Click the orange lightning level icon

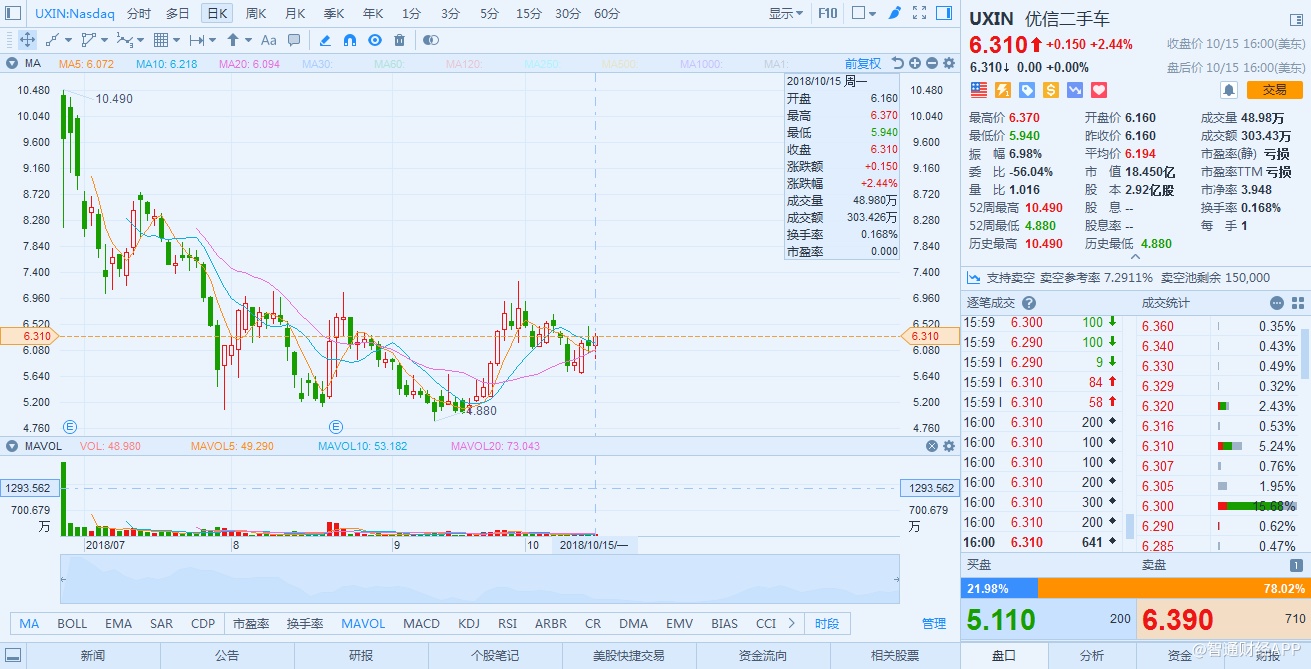pyautogui.click(x=1002, y=90)
